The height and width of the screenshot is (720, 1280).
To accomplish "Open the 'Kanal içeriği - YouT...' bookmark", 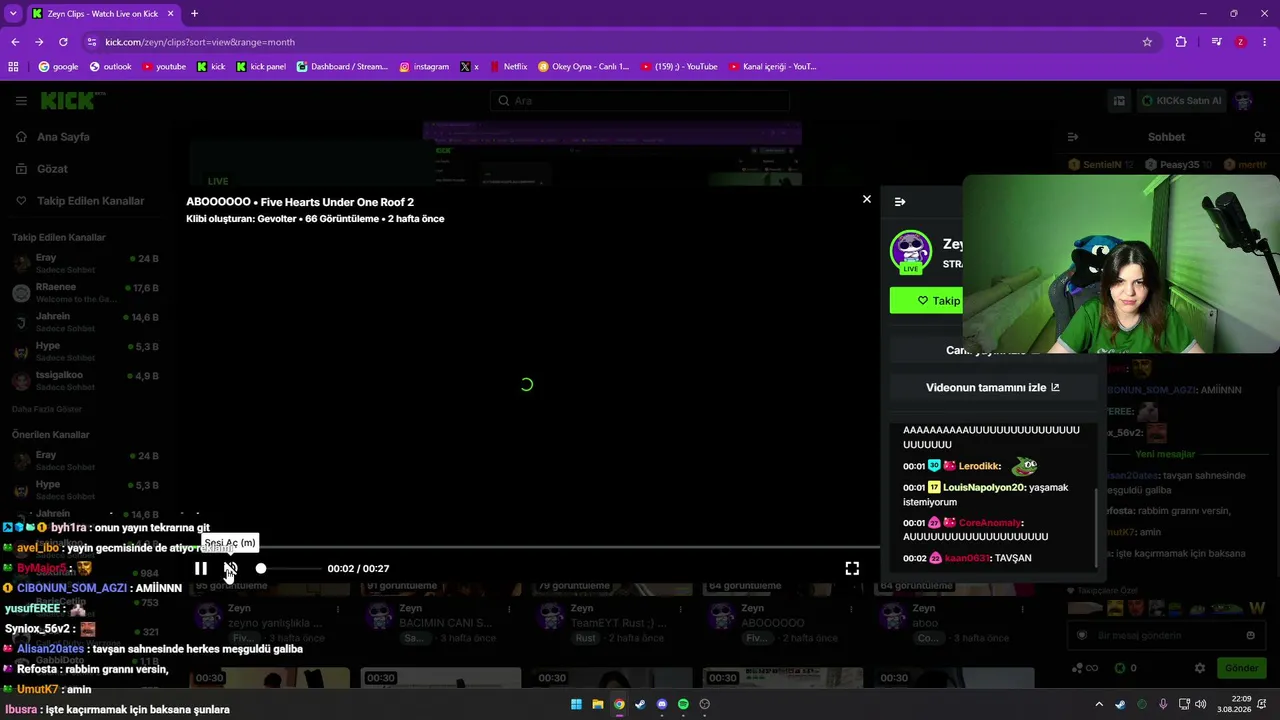I will [x=773, y=67].
